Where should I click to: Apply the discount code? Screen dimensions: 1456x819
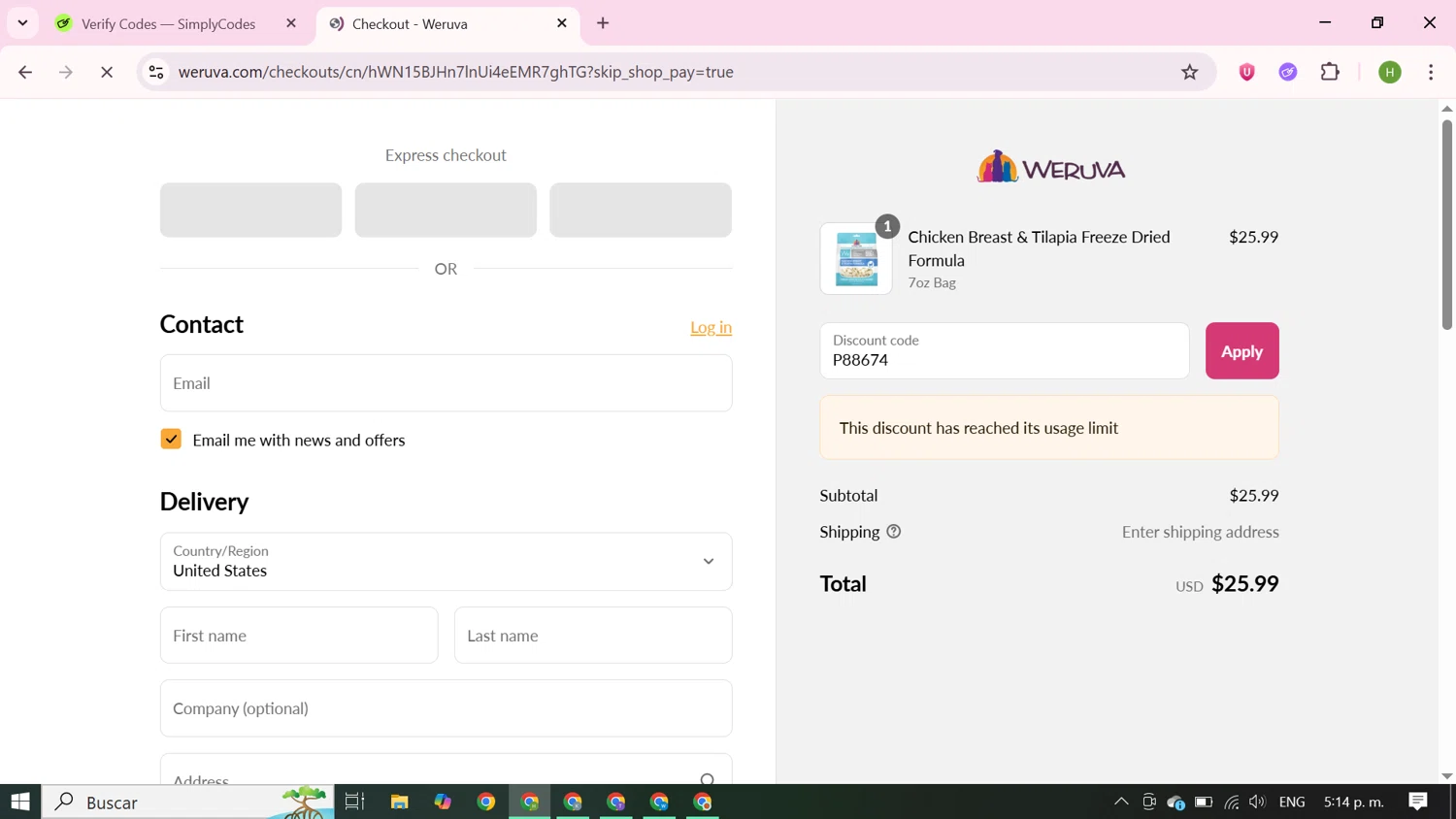[1241, 350]
